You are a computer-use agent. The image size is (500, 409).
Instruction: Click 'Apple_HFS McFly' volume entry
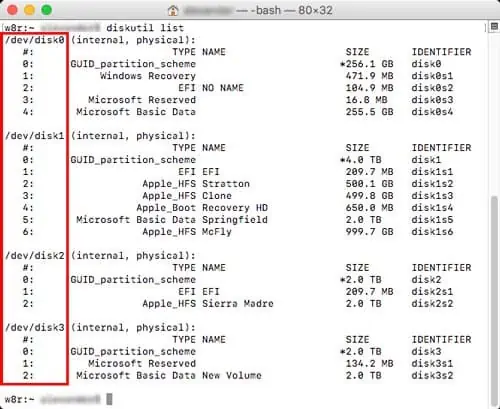[x=187, y=232]
